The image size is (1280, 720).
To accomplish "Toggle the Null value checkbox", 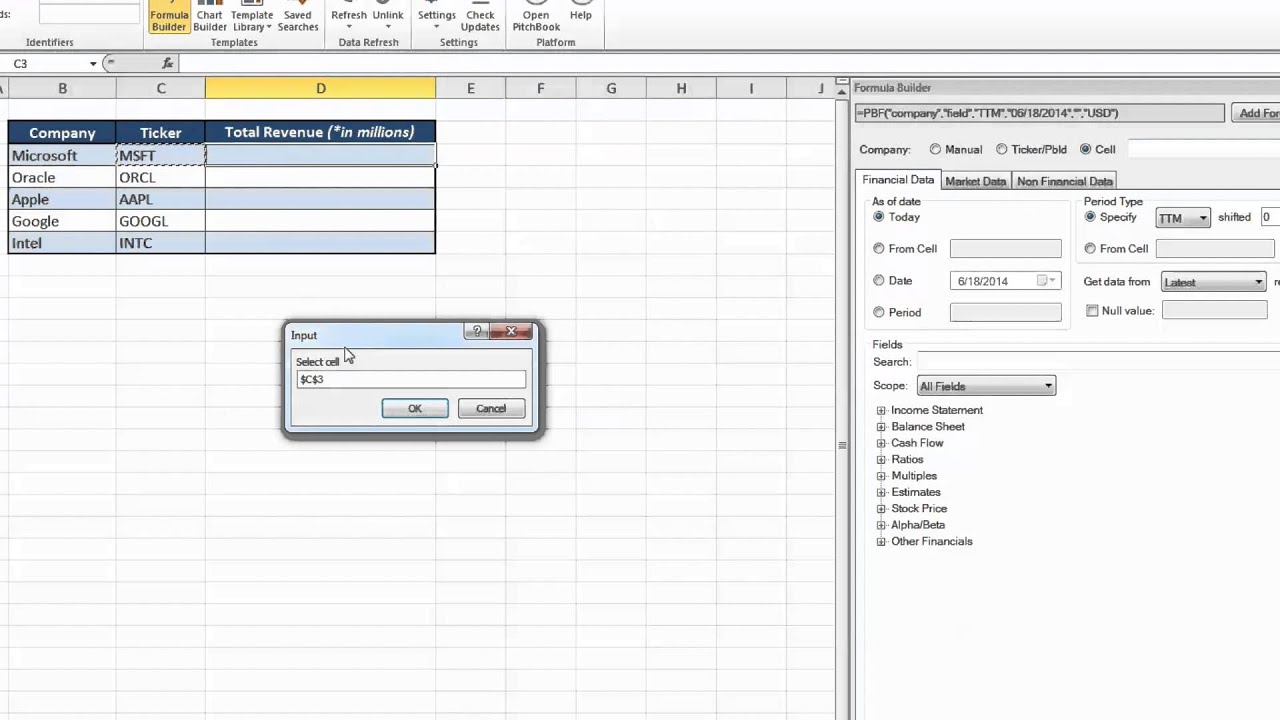I will click(x=1092, y=311).
